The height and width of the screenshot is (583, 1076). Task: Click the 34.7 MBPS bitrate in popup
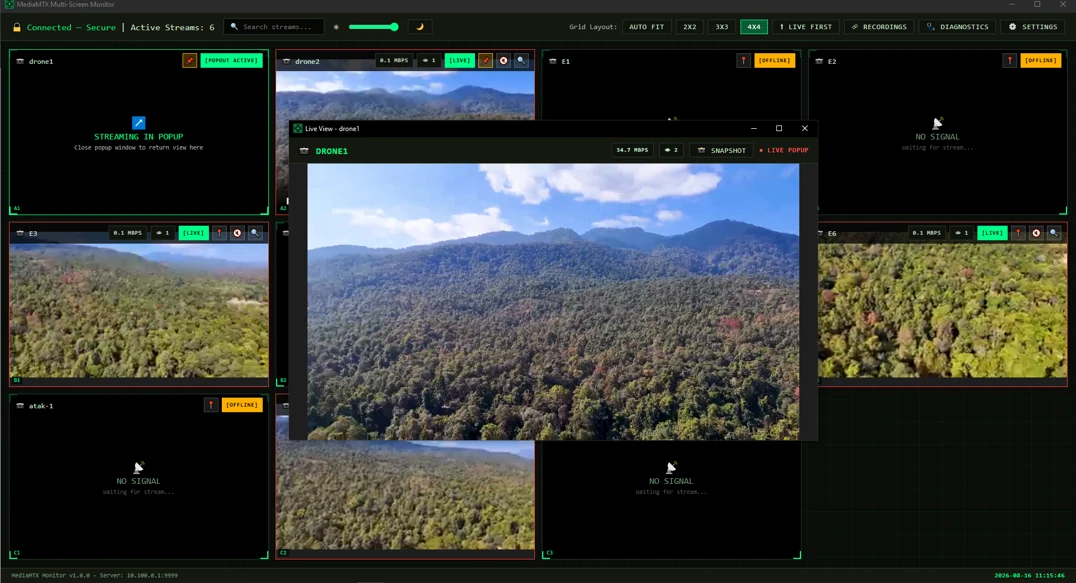tap(632, 150)
